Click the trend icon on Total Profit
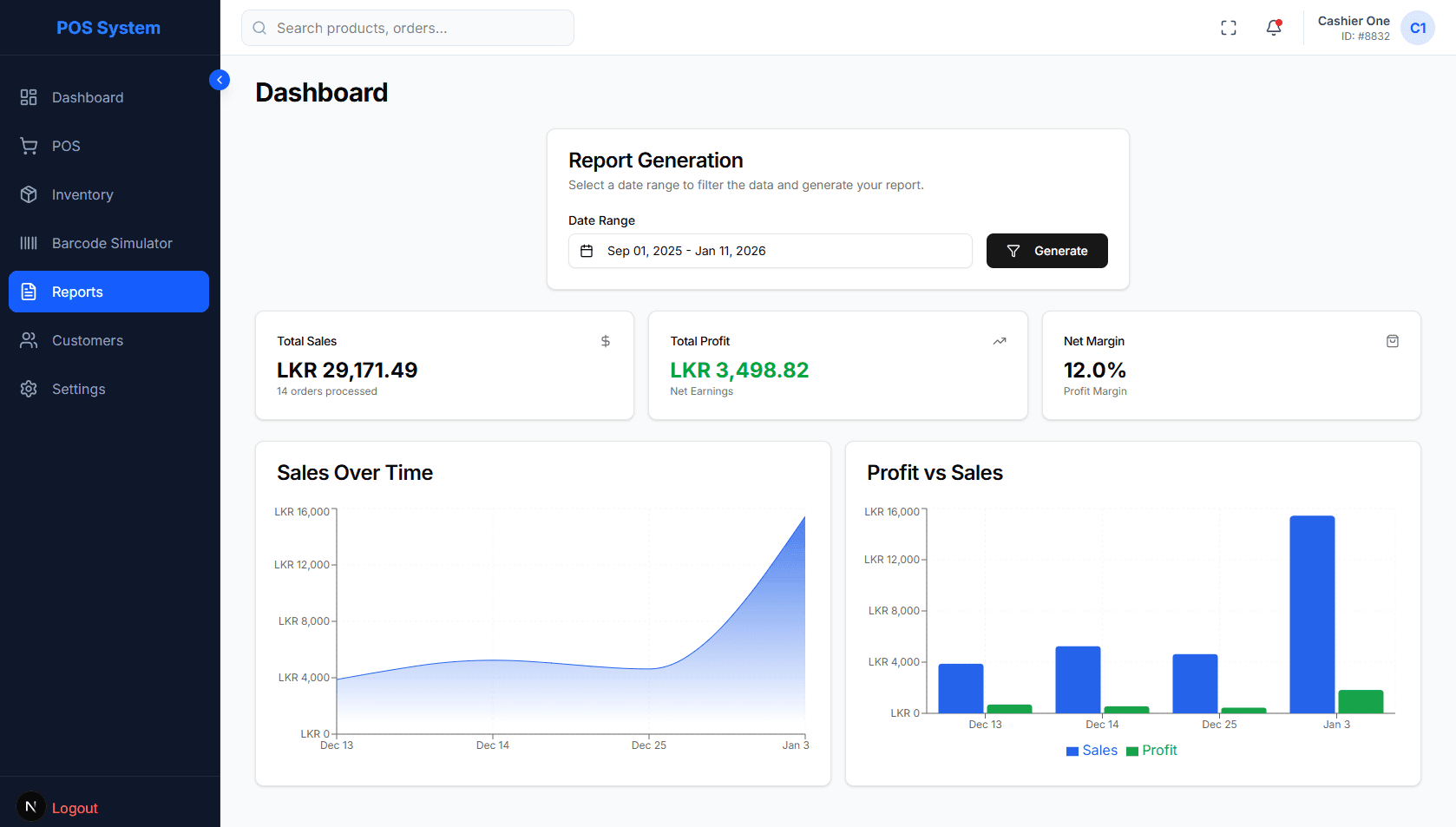Viewport: 1456px width, 827px height. point(999,341)
